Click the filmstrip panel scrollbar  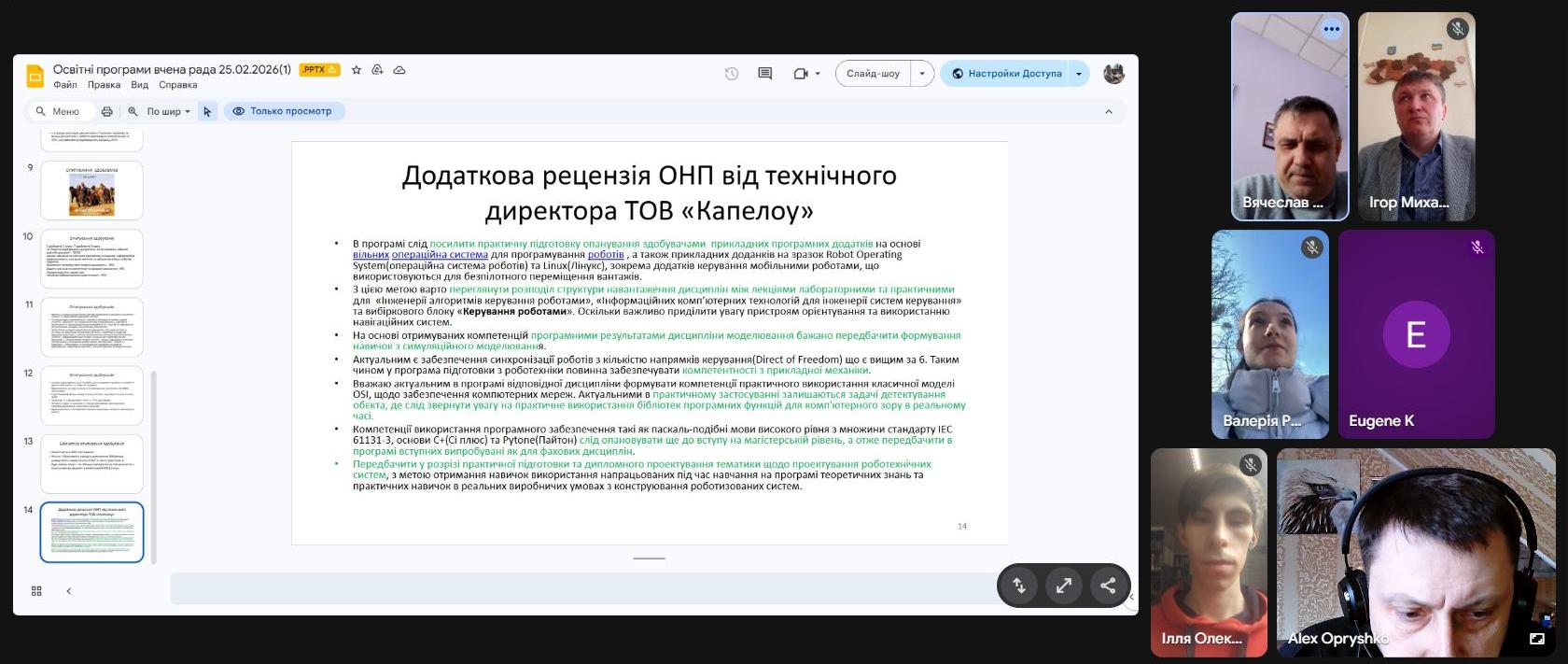point(154,467)
